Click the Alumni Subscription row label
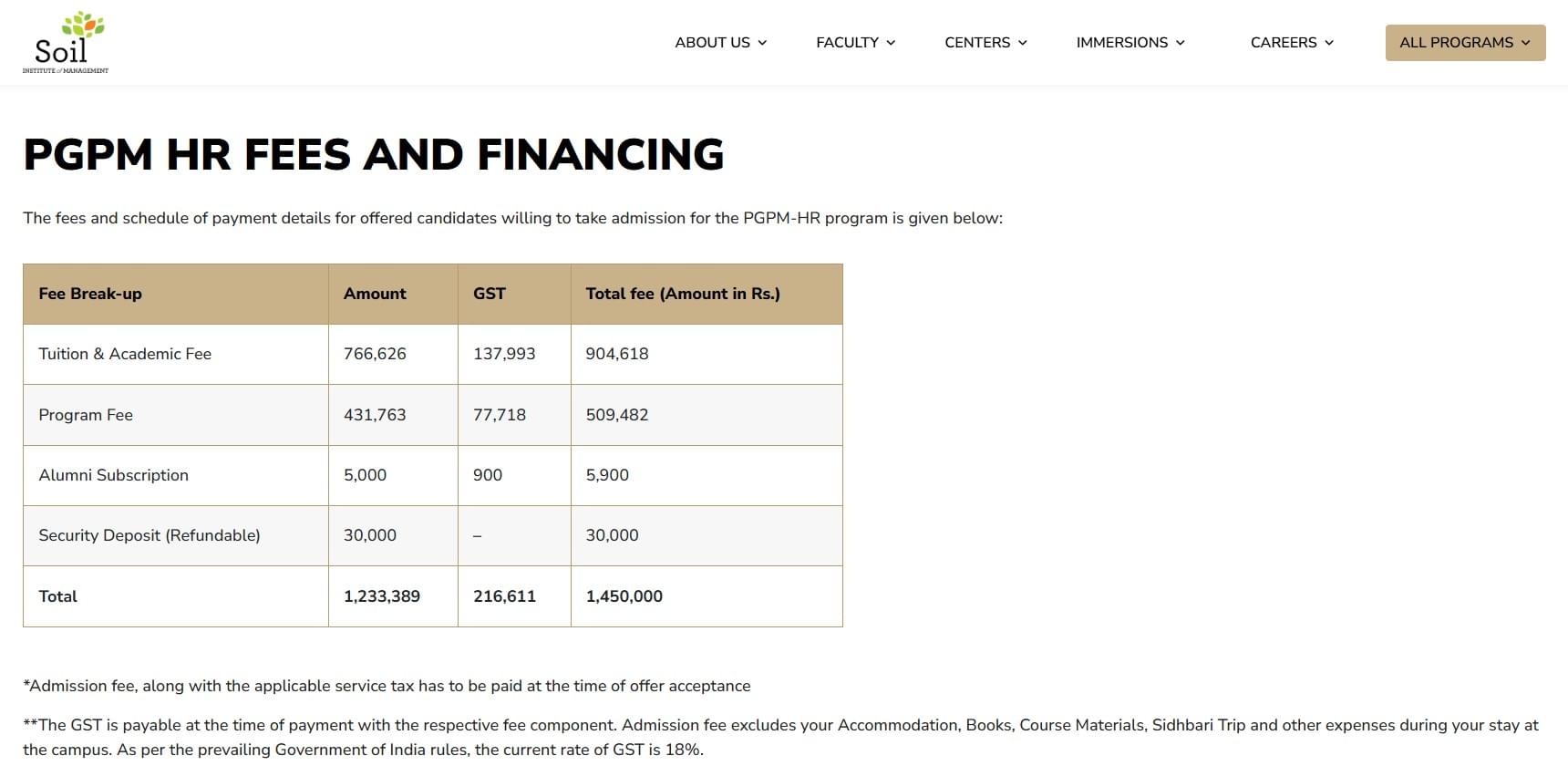This screenshot has height=766, width=1568. pyautogui.click(x=113, y=475)
